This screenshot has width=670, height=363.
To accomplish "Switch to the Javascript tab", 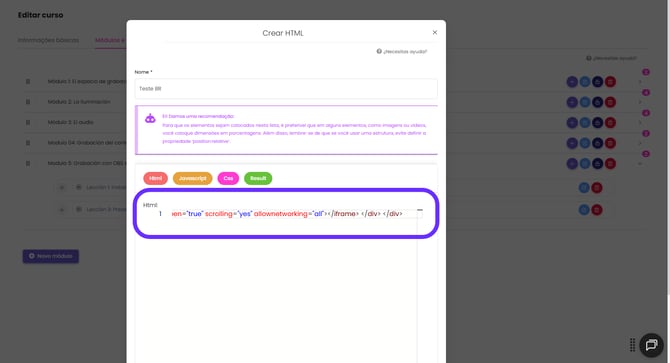I will pyautogui.click(x=192, y=179).
